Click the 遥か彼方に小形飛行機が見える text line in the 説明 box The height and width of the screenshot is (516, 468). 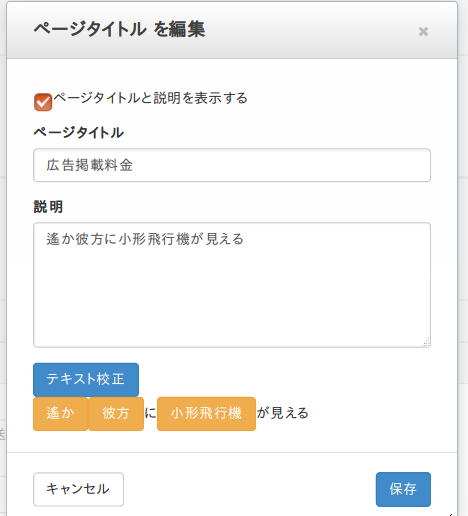click(145, 239)
